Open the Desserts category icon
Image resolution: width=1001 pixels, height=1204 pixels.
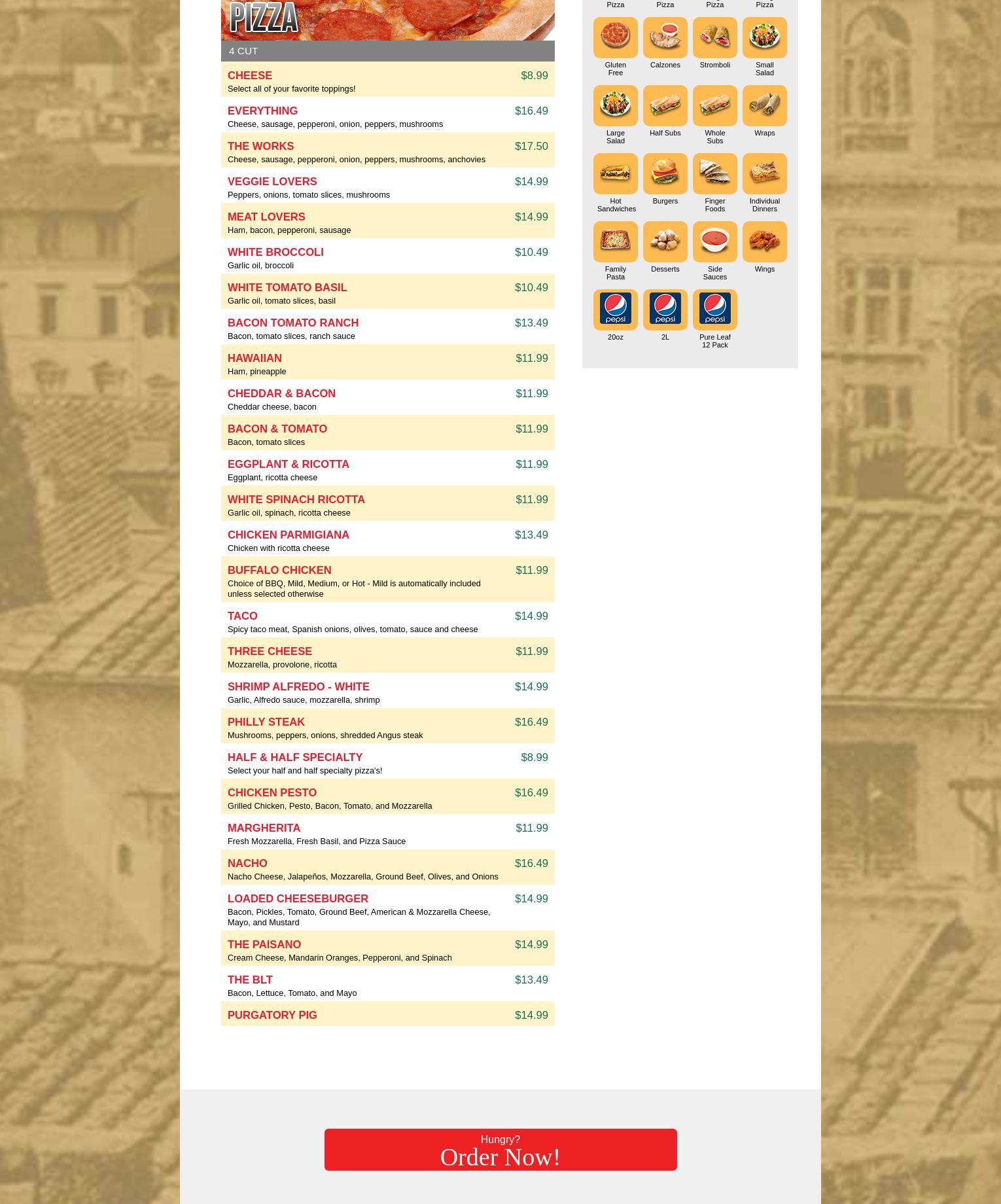(665, 242)
